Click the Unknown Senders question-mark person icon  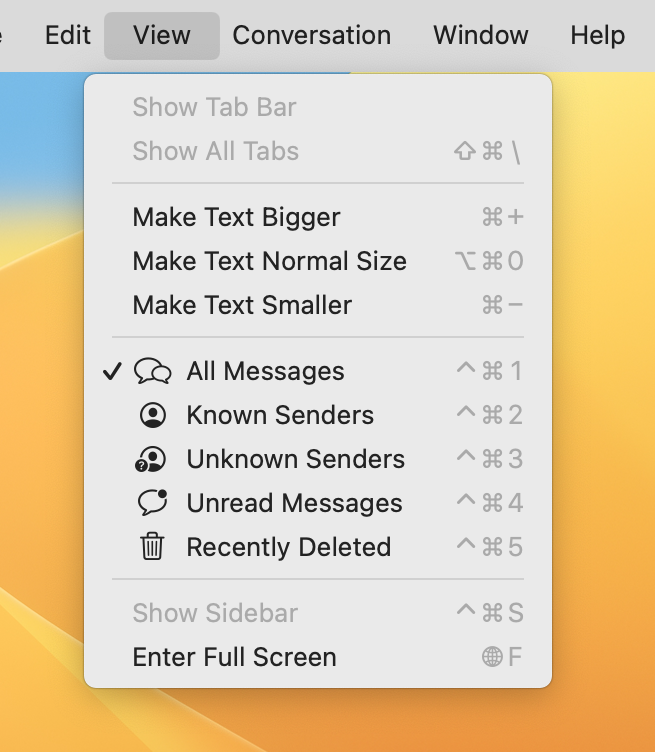151,459
